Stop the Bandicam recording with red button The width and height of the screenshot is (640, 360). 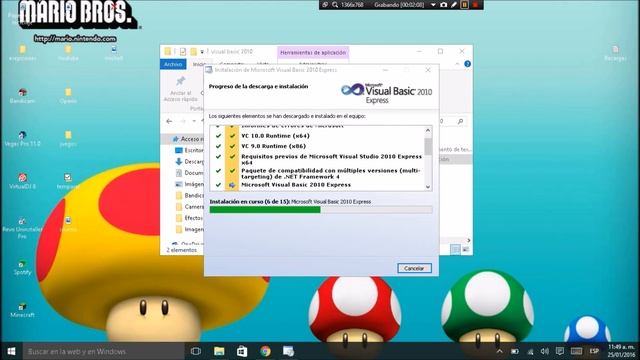point(475,5)
